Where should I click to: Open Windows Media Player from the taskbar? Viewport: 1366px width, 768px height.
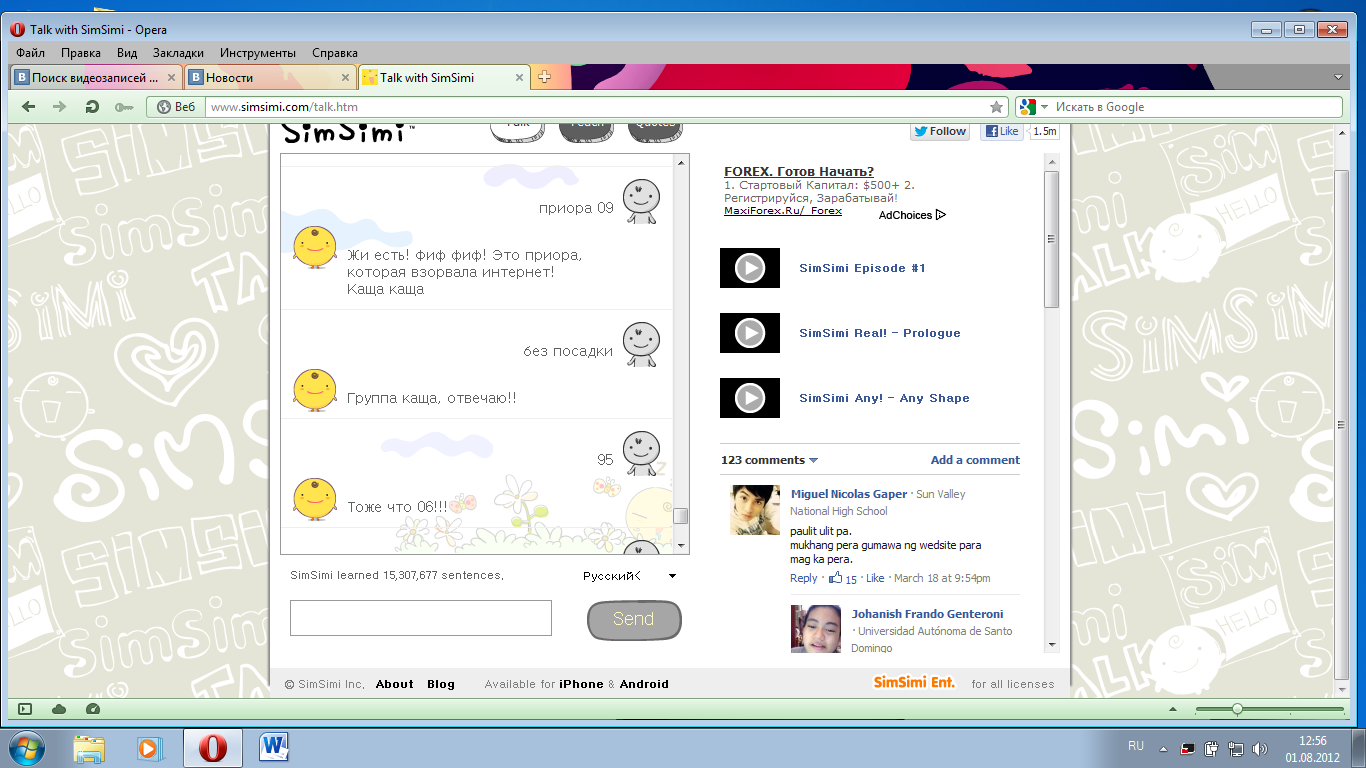(x=148, y=748)
